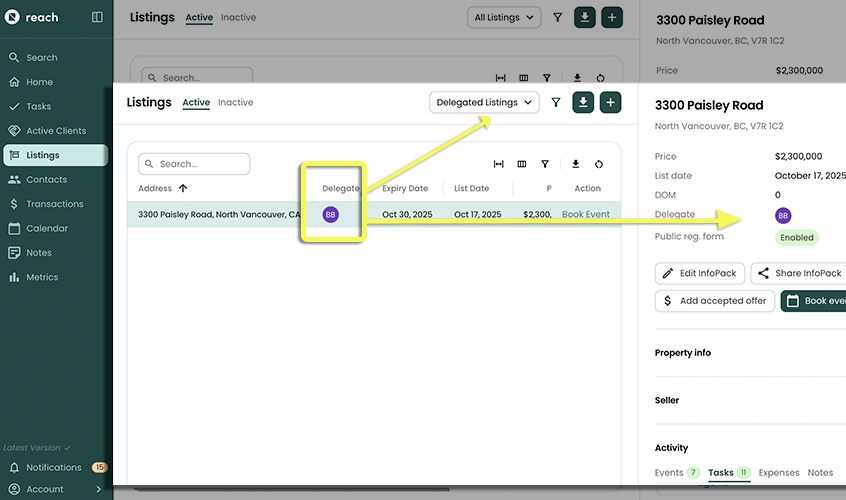The image size is (846, 500).
Task: Open the Delegated Listings dropdown
Action: 484,102
